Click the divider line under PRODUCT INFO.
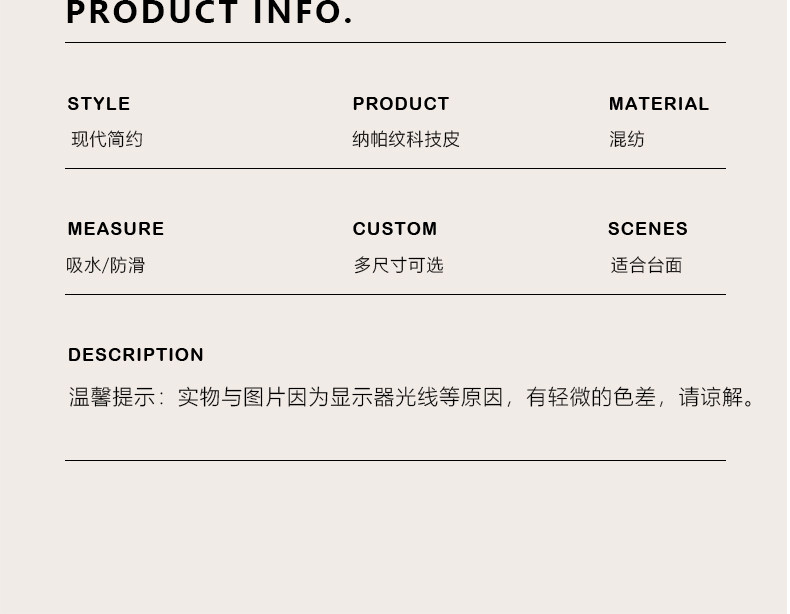Image resolution: width=790 pixels, height=614 pixels. coord(395,43)
